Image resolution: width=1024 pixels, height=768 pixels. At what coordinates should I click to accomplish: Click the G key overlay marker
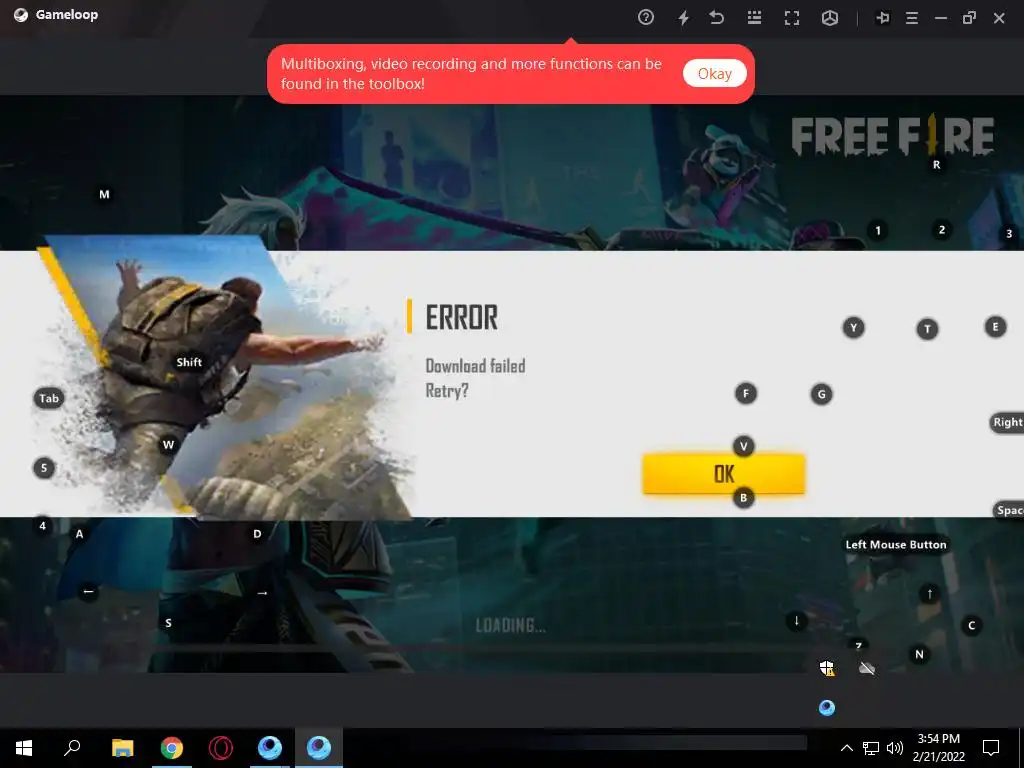pos(822,394)
